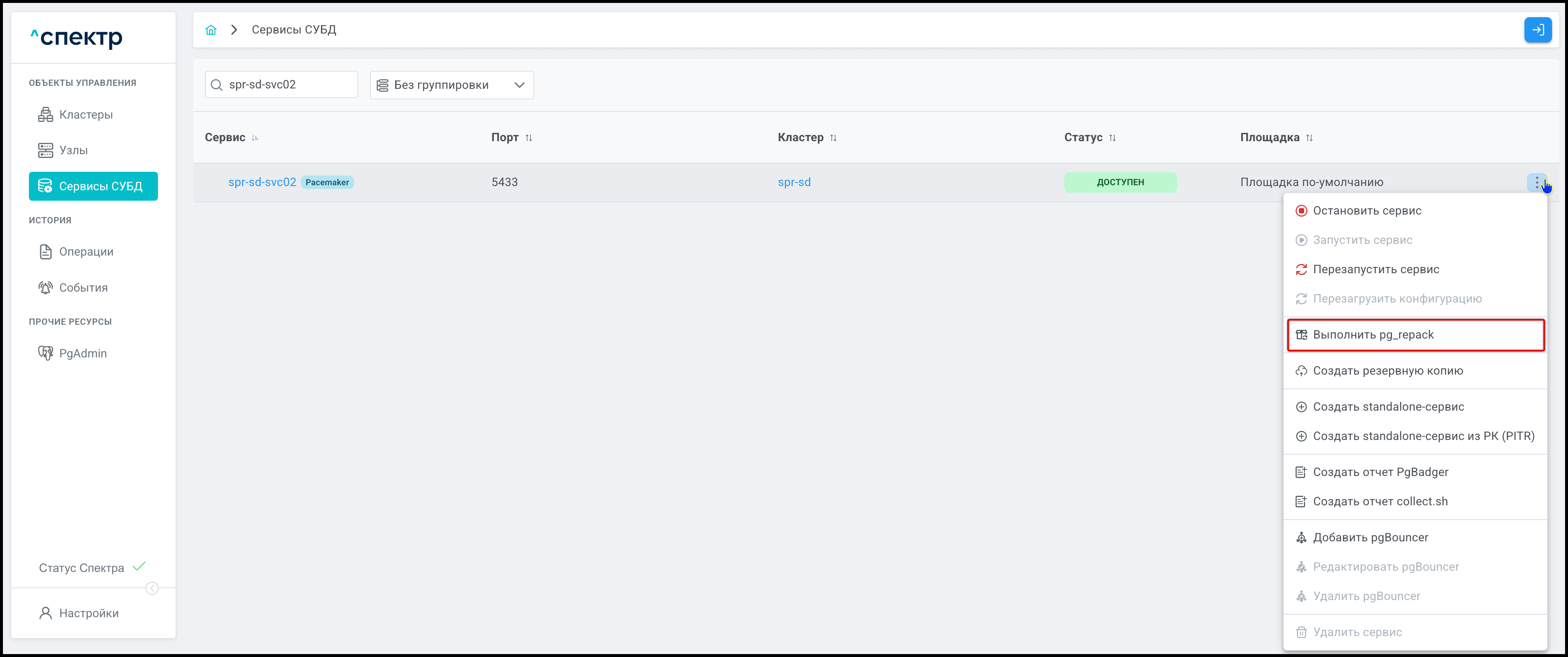Click the home breadcrumb icon

tap(211, 30)
